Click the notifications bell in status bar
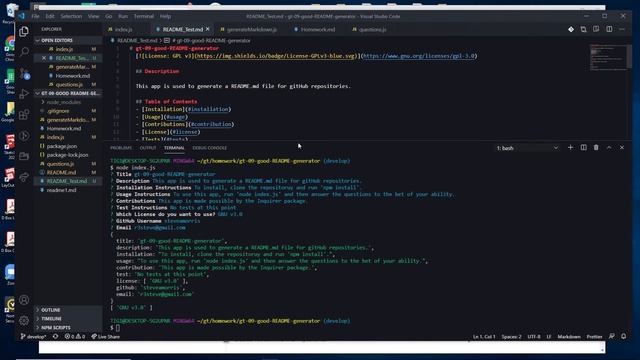 (x=624, y=337)
